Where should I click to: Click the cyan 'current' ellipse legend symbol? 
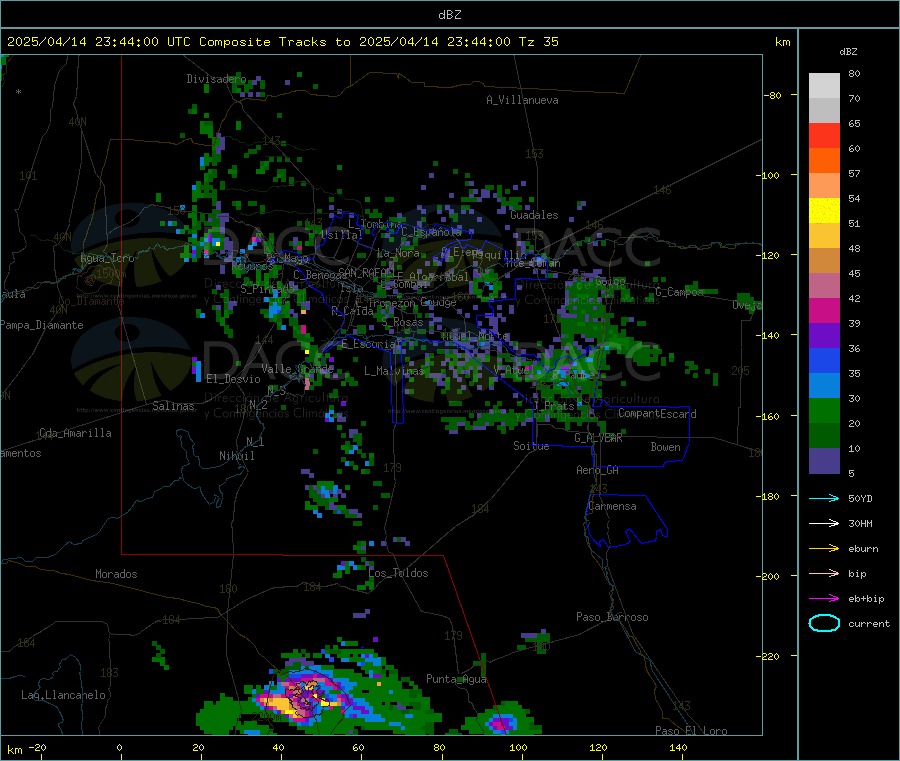coord(824,623)
